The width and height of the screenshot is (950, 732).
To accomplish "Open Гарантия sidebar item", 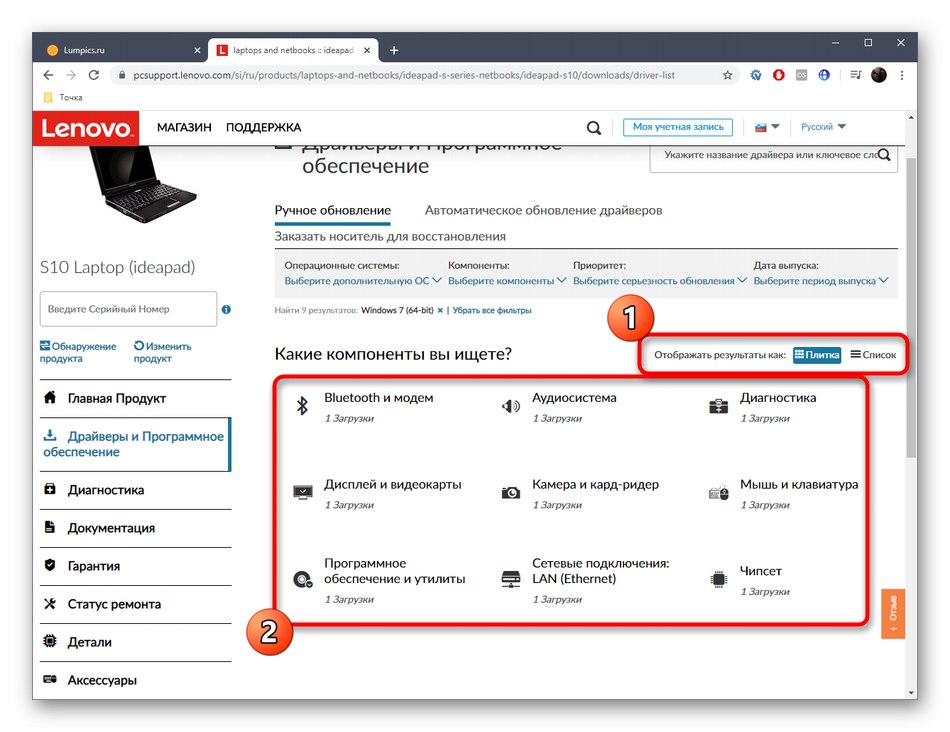I will coord(136,567).
